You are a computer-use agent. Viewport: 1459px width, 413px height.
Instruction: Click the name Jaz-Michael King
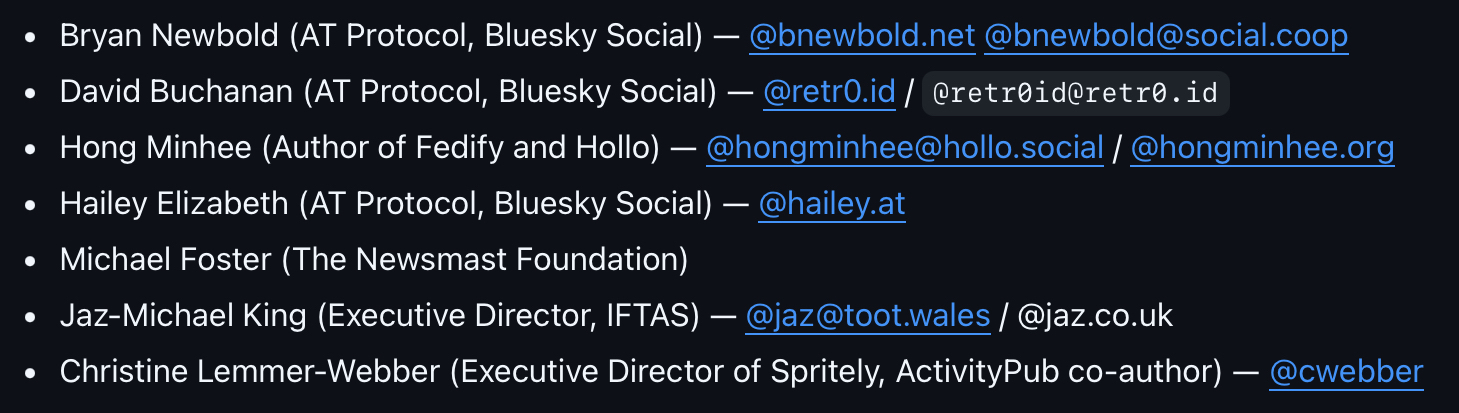tap(183, 316)
